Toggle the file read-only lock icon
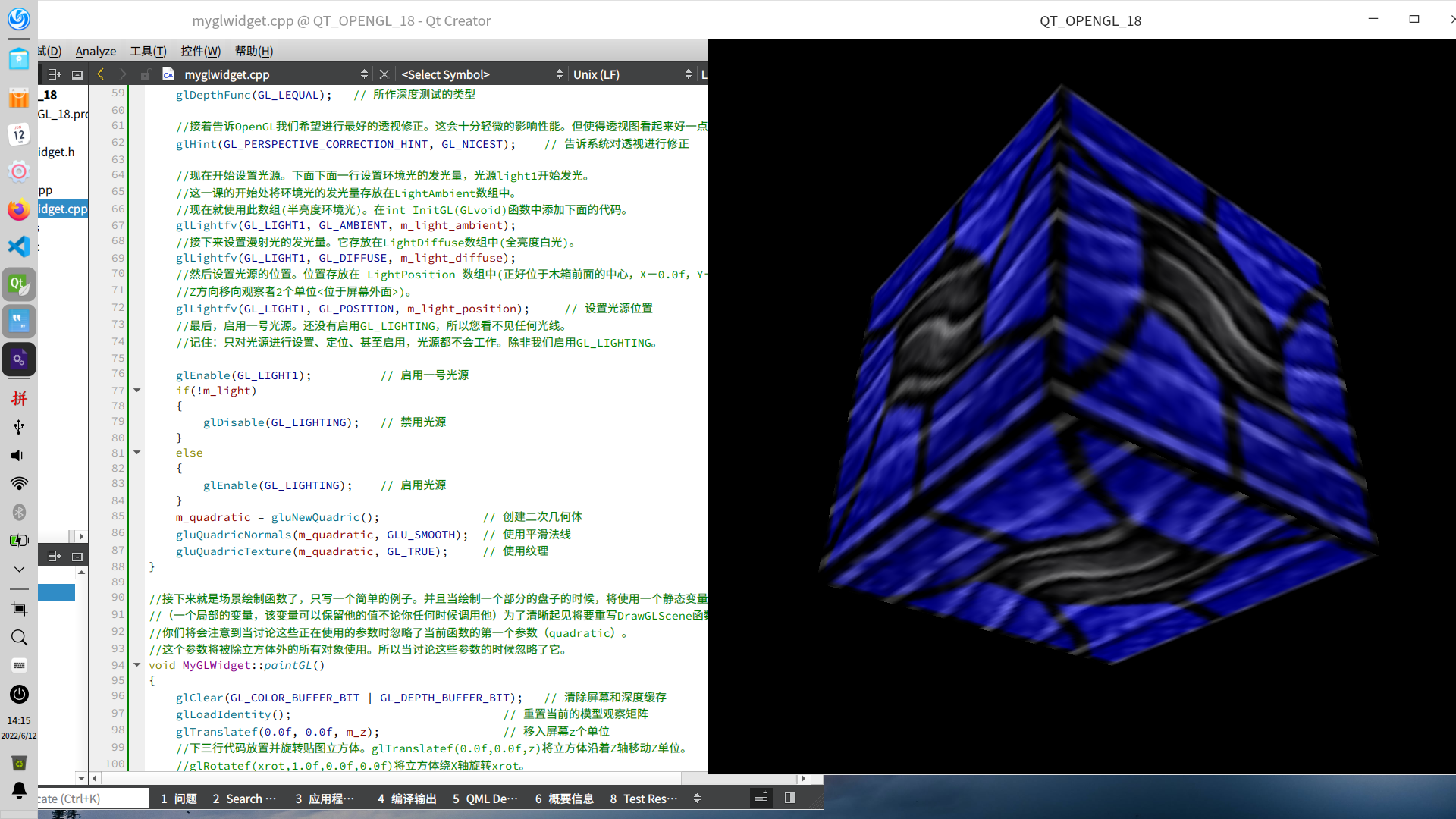The image size is (1456, 819). coord(145,74)
